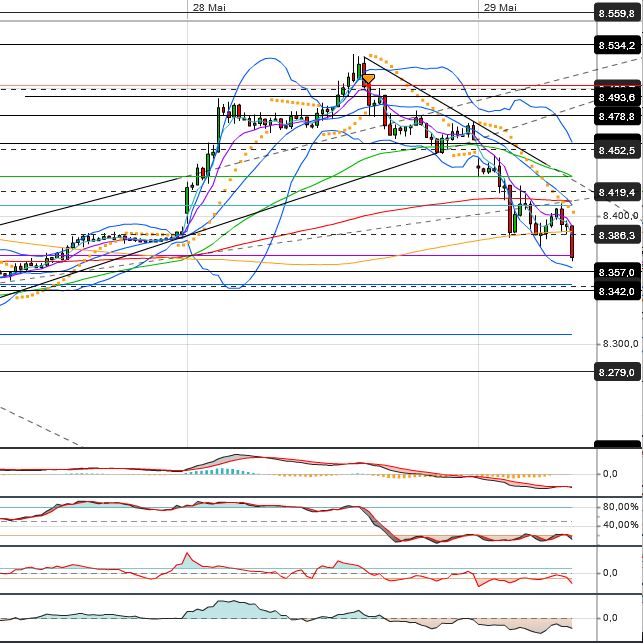
Task: Select the 8.300,0 axis value
Action: 620,343
